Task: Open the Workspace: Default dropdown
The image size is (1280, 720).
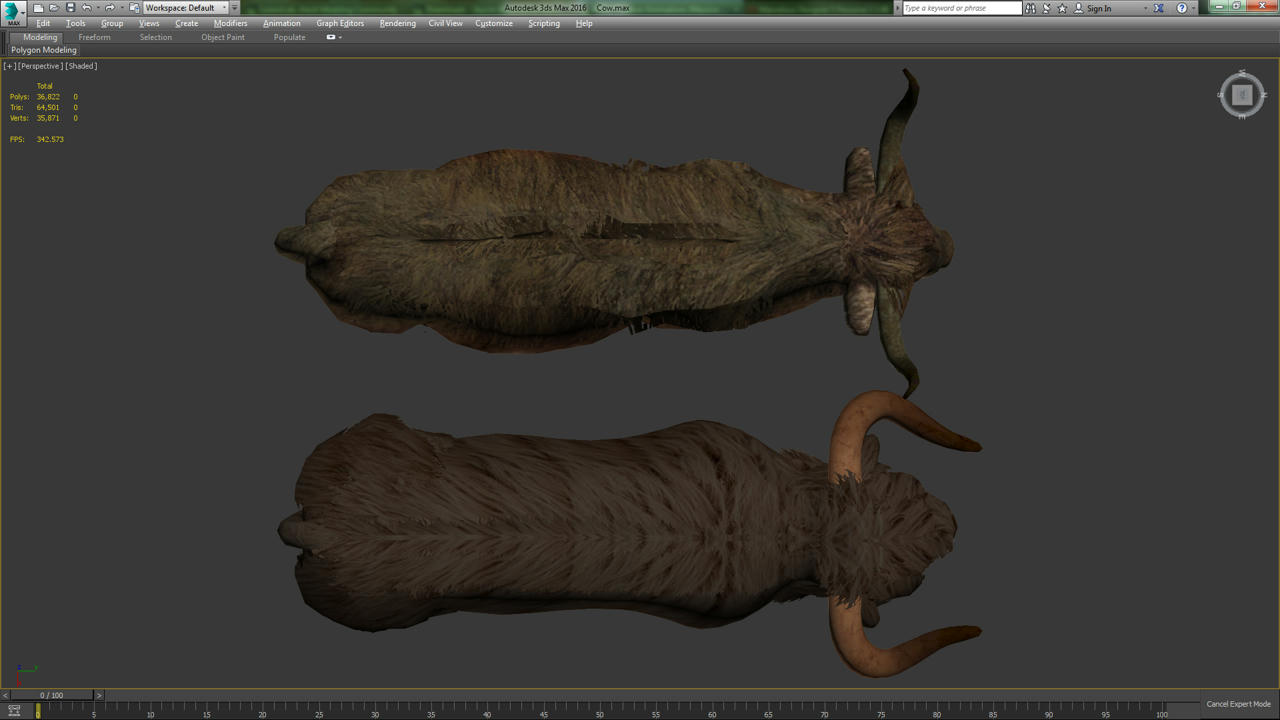Action: [185, 8]
